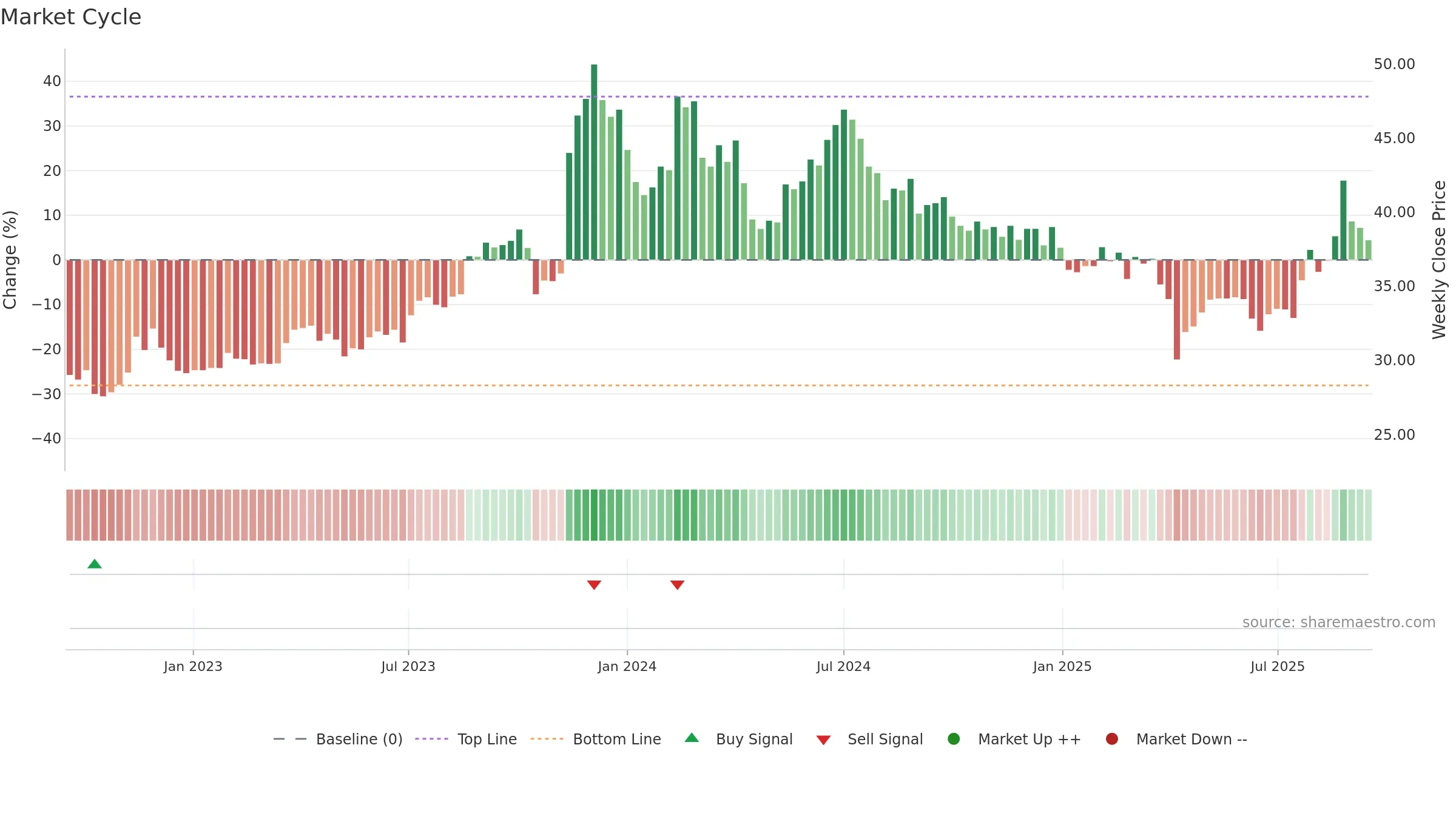
Task: Click the −10 change axis label
Action: click(x=47, y=305)
